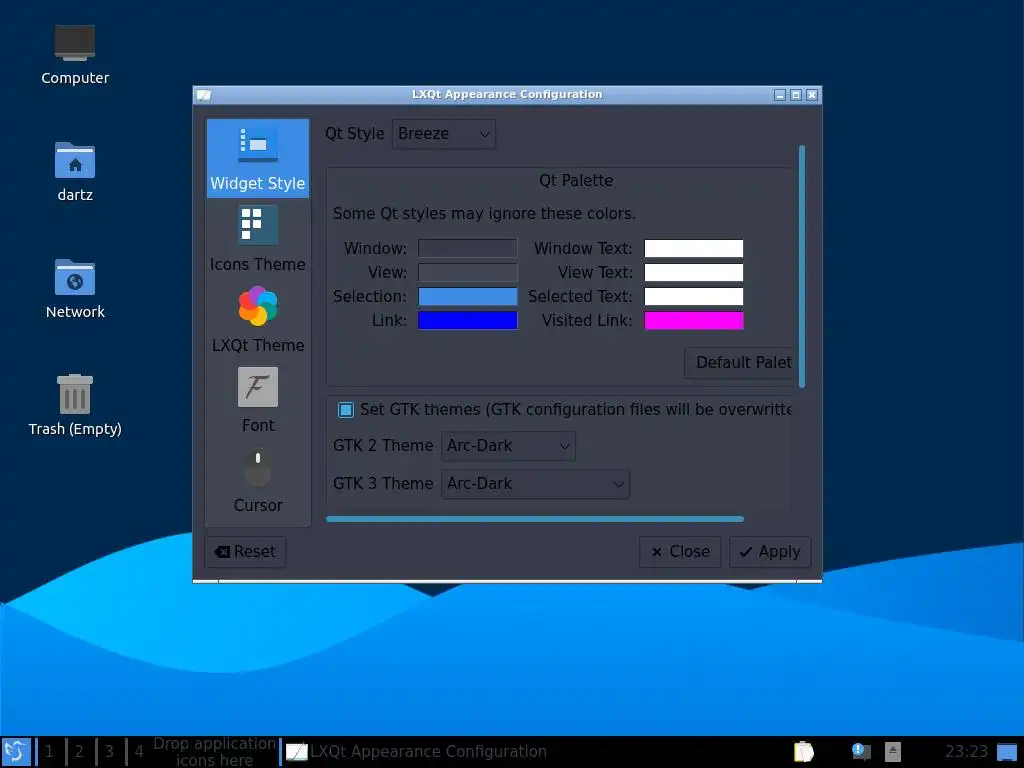Switch to virtual desktop 1
Screen dimensions: 1024x768
click(49, 752)
